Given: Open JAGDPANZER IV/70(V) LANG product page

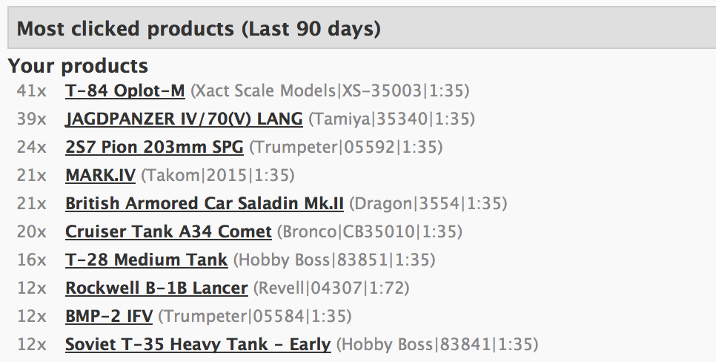Looking at the screenshot, I should coord(184,119).
